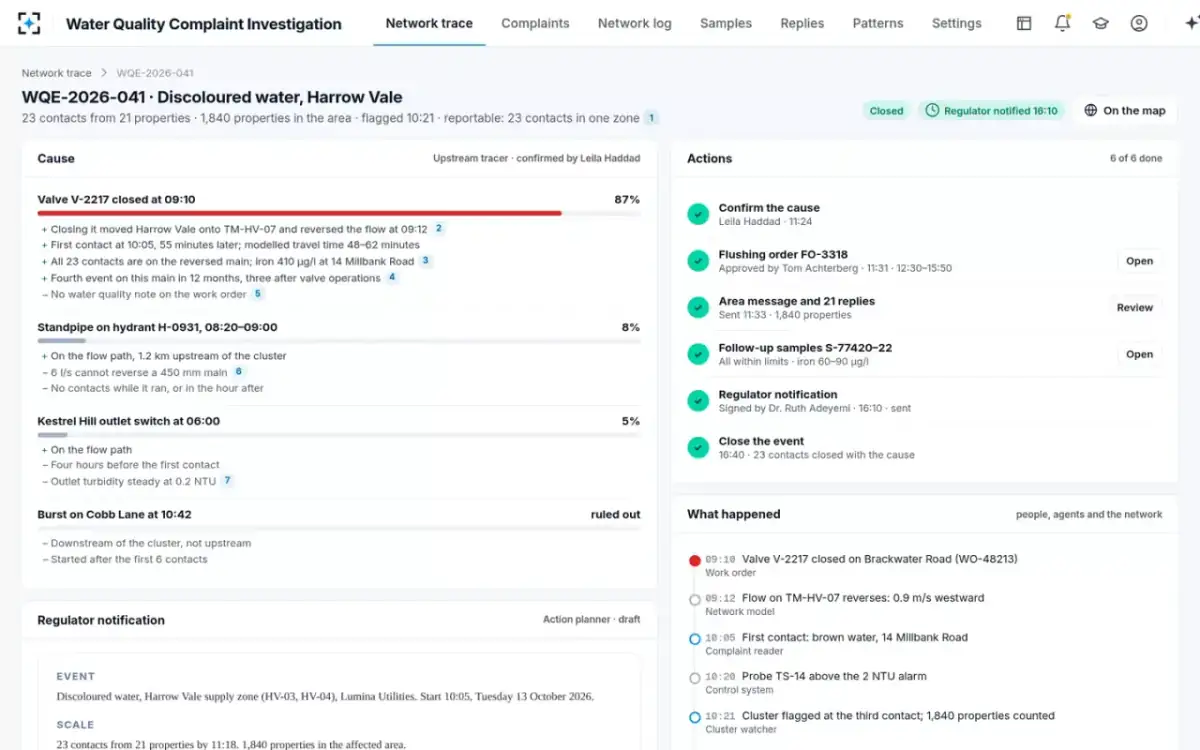
Task: Open the layout panel icon
Action: 1024,23
